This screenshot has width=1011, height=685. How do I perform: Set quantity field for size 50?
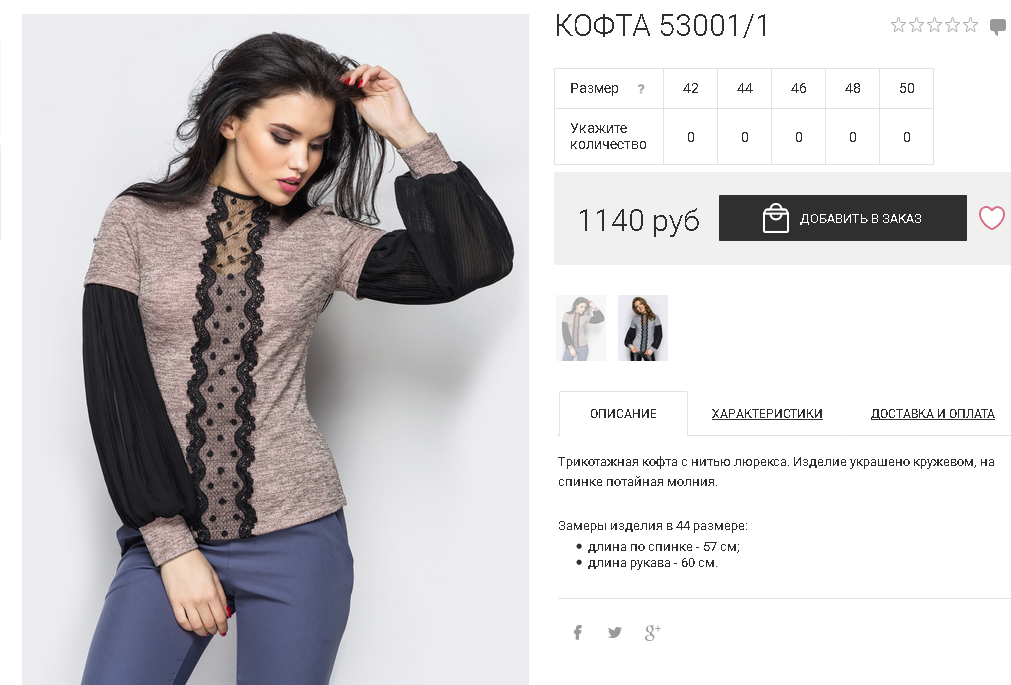tap(907, 137)
